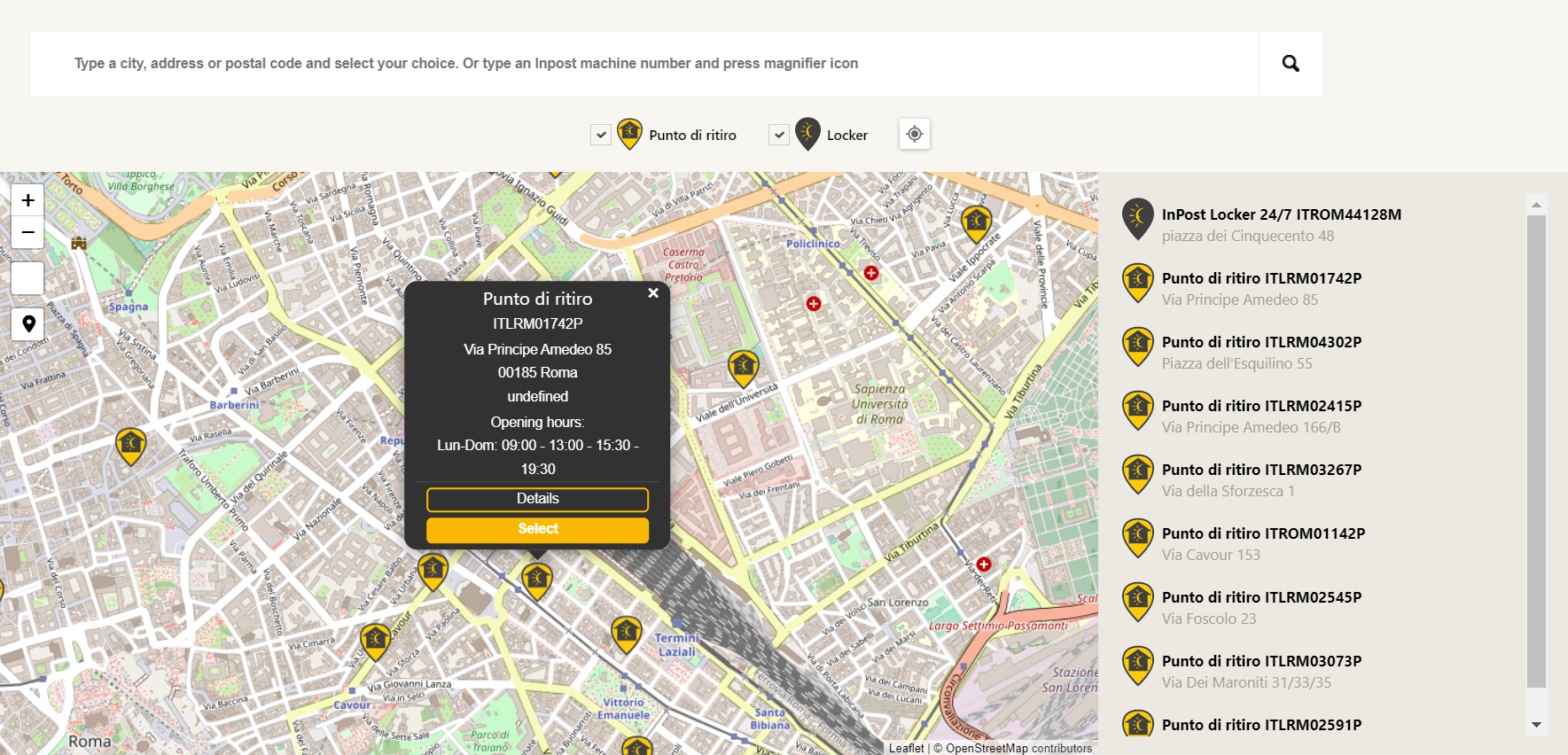Viewport: 1568px width, 755px height.
Task: Click the Punto di ritiro legend pin icon
Action: click(x=629, y=134)
